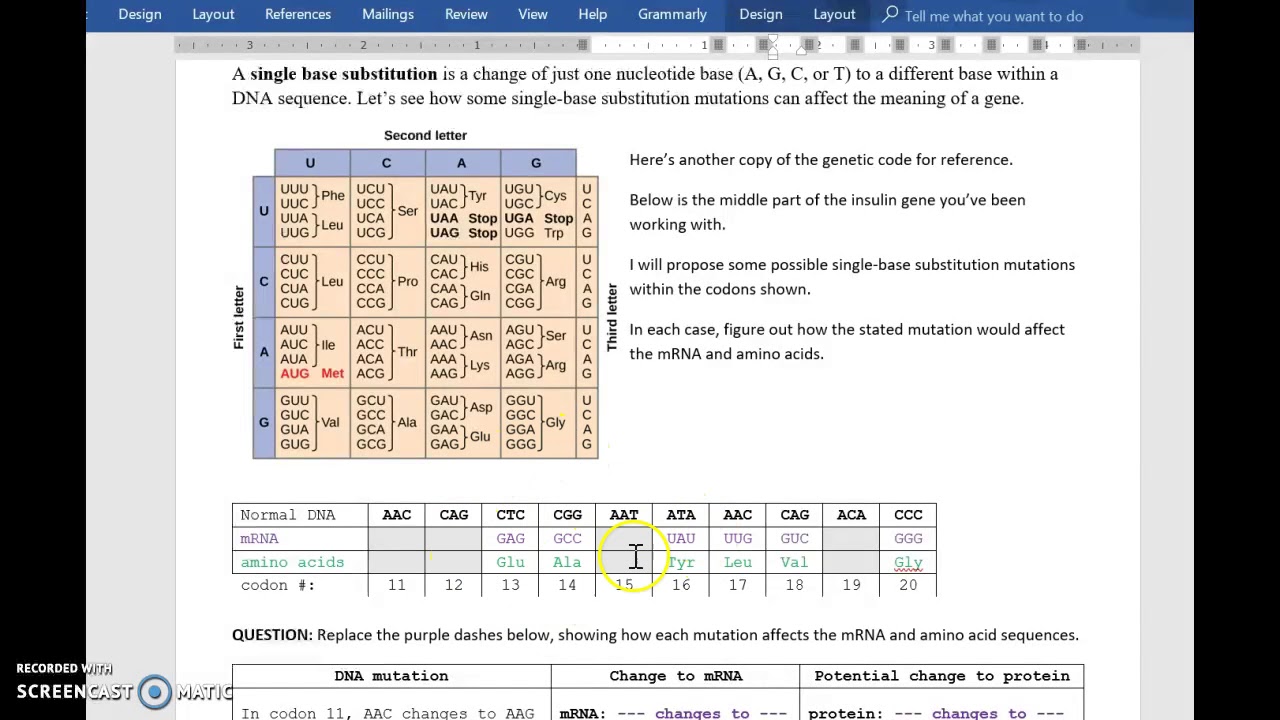
Task: Click the amino acid cell 'Ala'
Action: pyautogui.click(x=567, y=562)
